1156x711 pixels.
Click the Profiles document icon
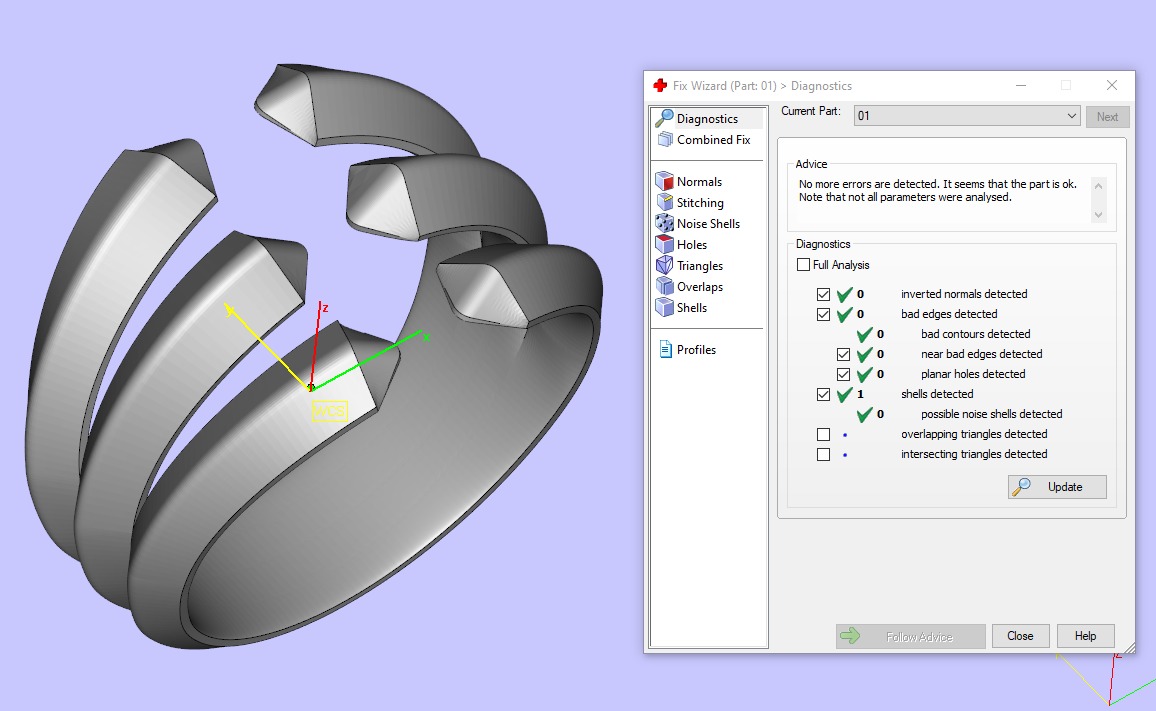point(665,350)
